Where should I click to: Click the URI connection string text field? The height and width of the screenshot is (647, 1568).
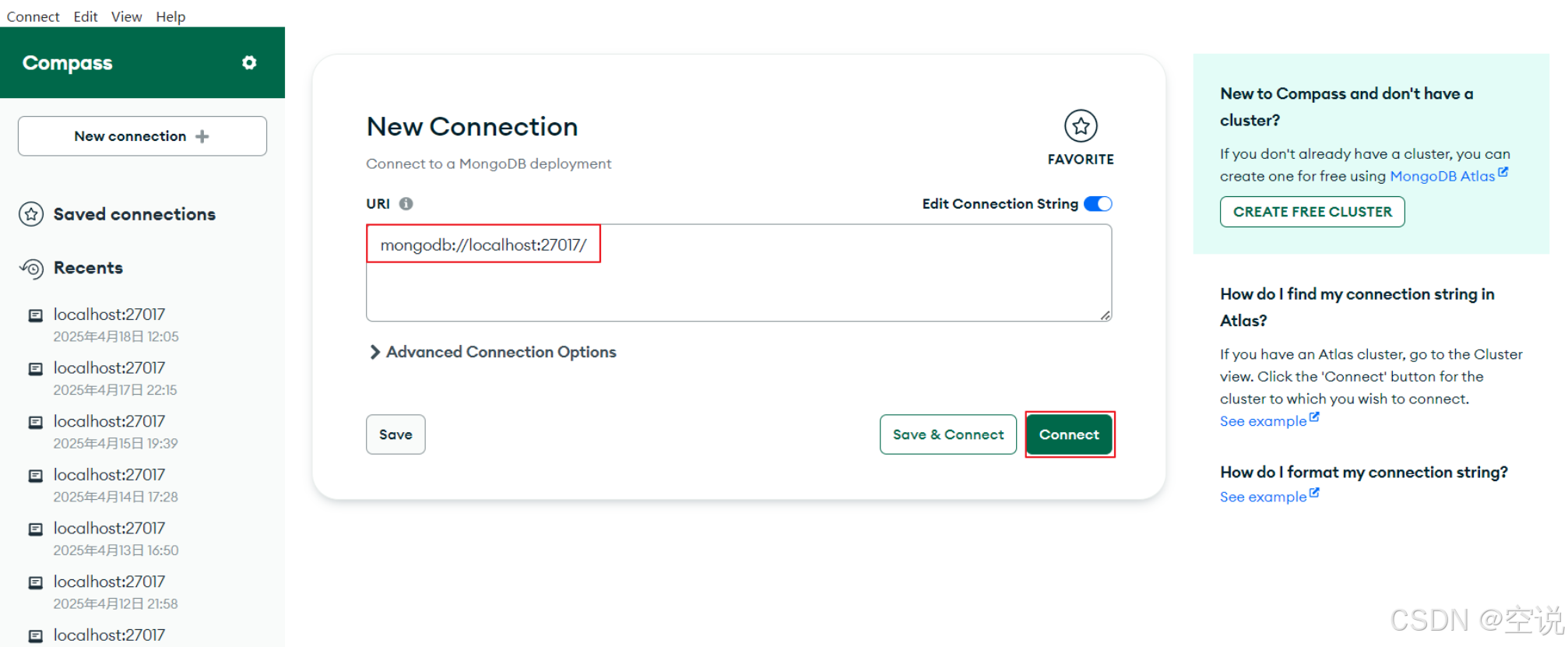coord(739,273)
